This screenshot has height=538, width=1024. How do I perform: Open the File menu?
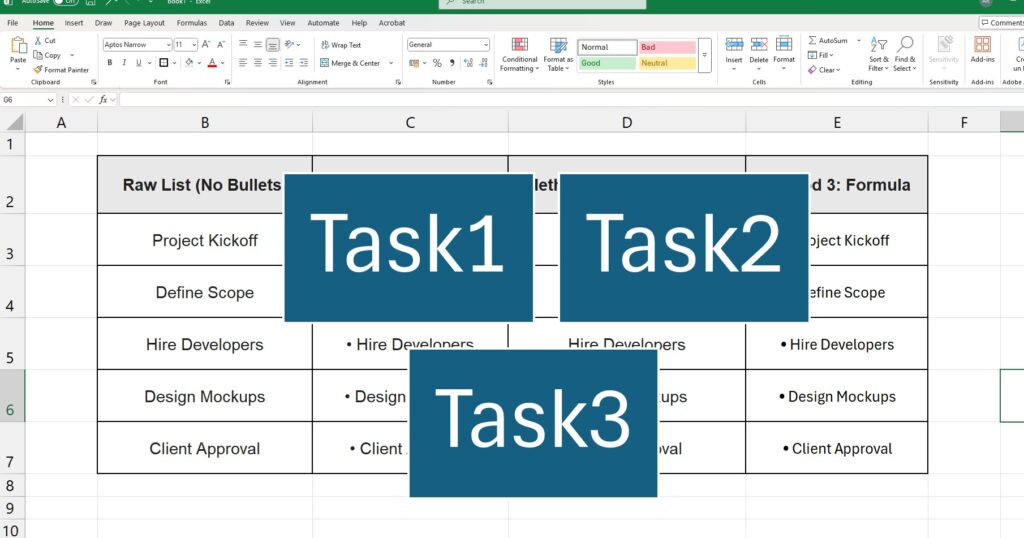tap(12, 23)
